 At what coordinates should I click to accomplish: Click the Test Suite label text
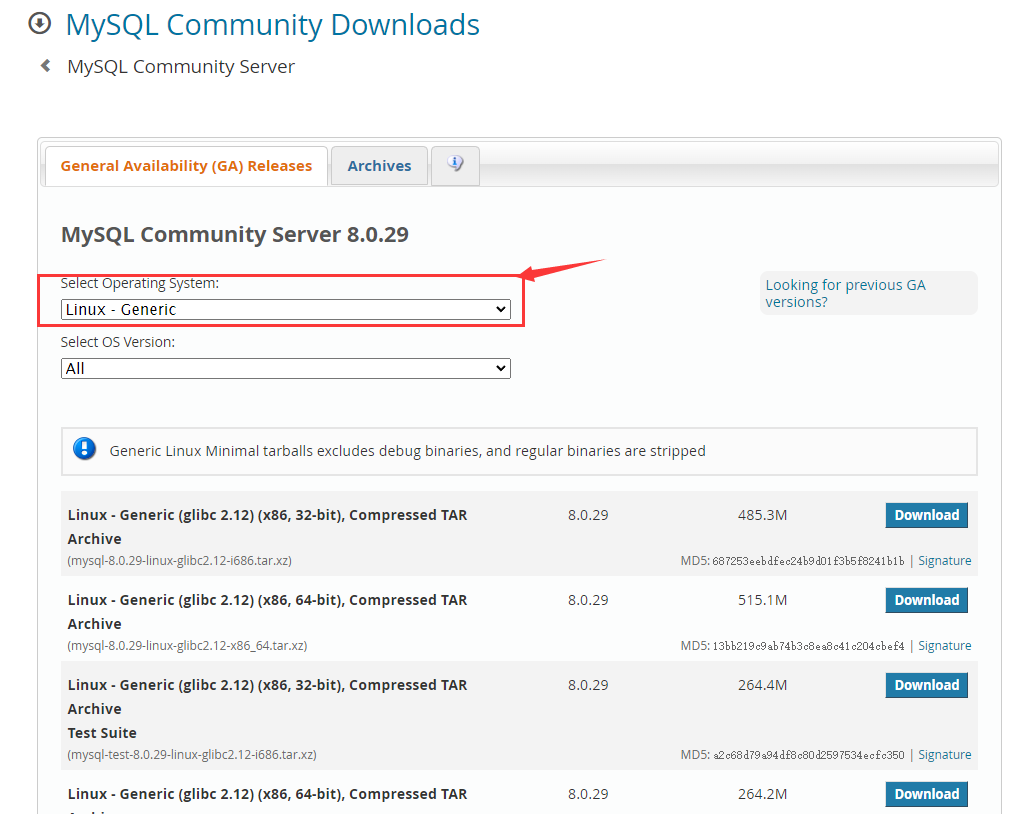coord(102,733)
